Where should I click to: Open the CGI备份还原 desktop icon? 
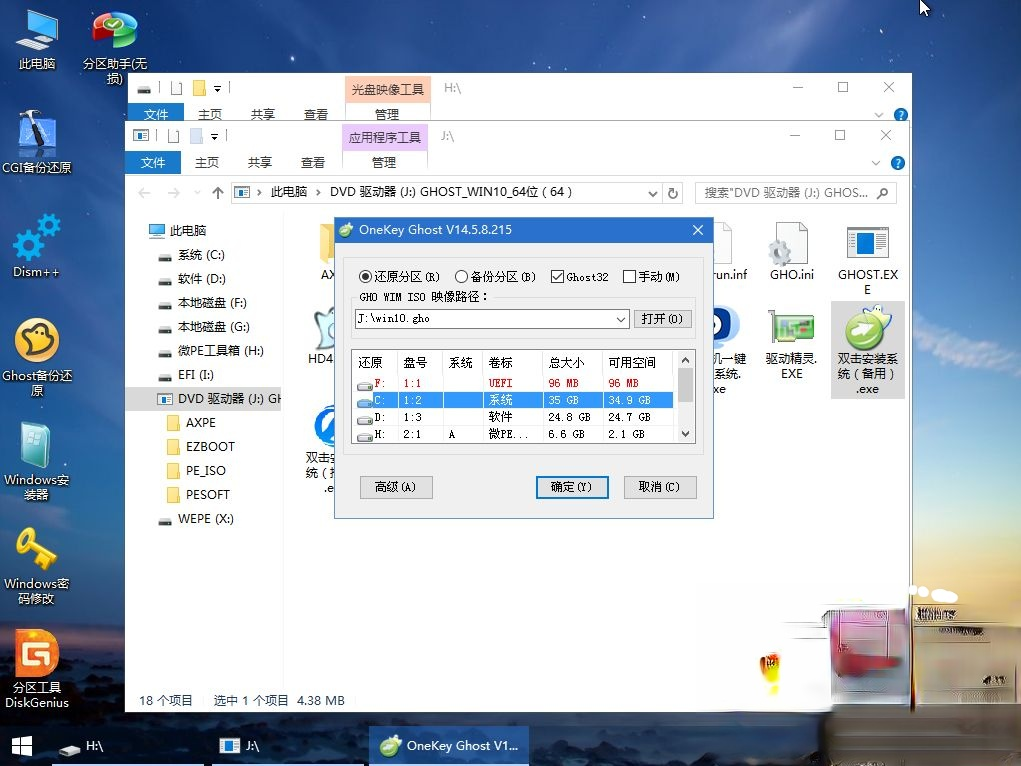[36, 141]
